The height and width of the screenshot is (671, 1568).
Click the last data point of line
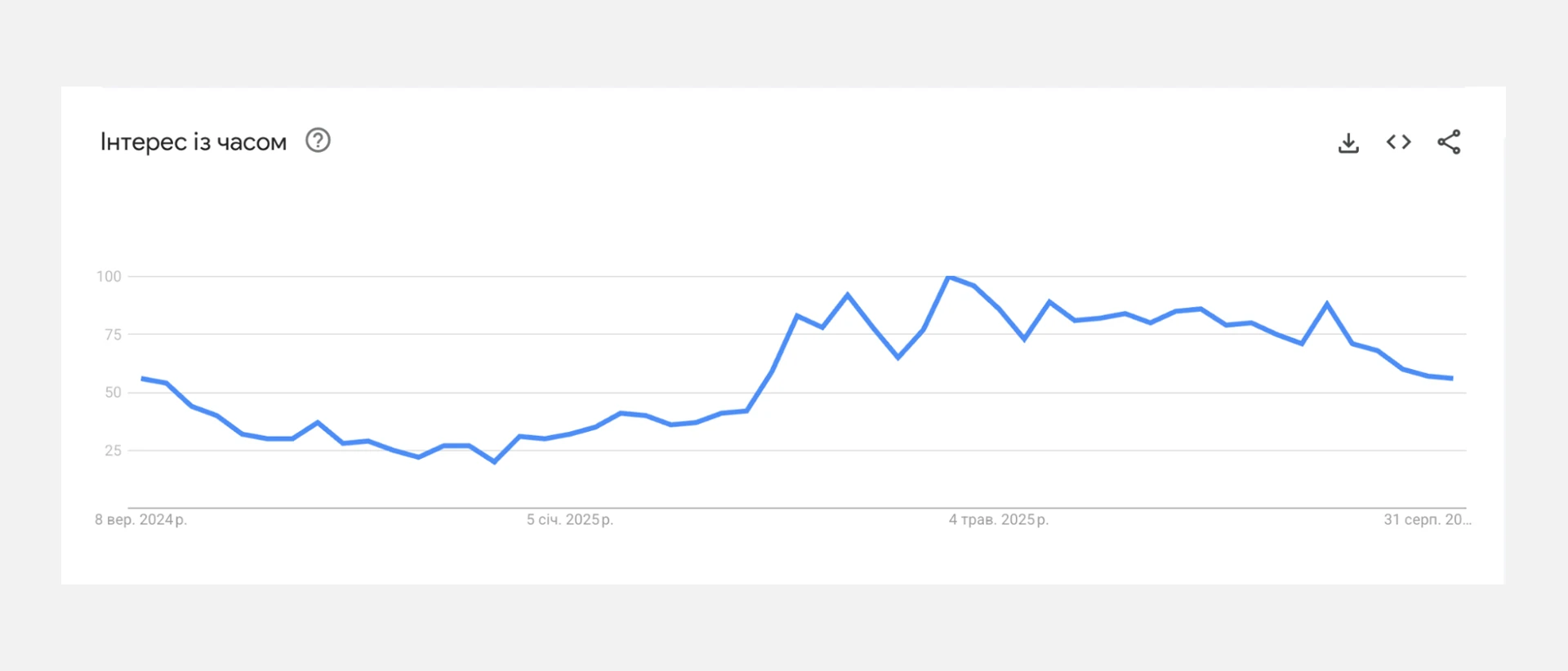click(1451, 378)
